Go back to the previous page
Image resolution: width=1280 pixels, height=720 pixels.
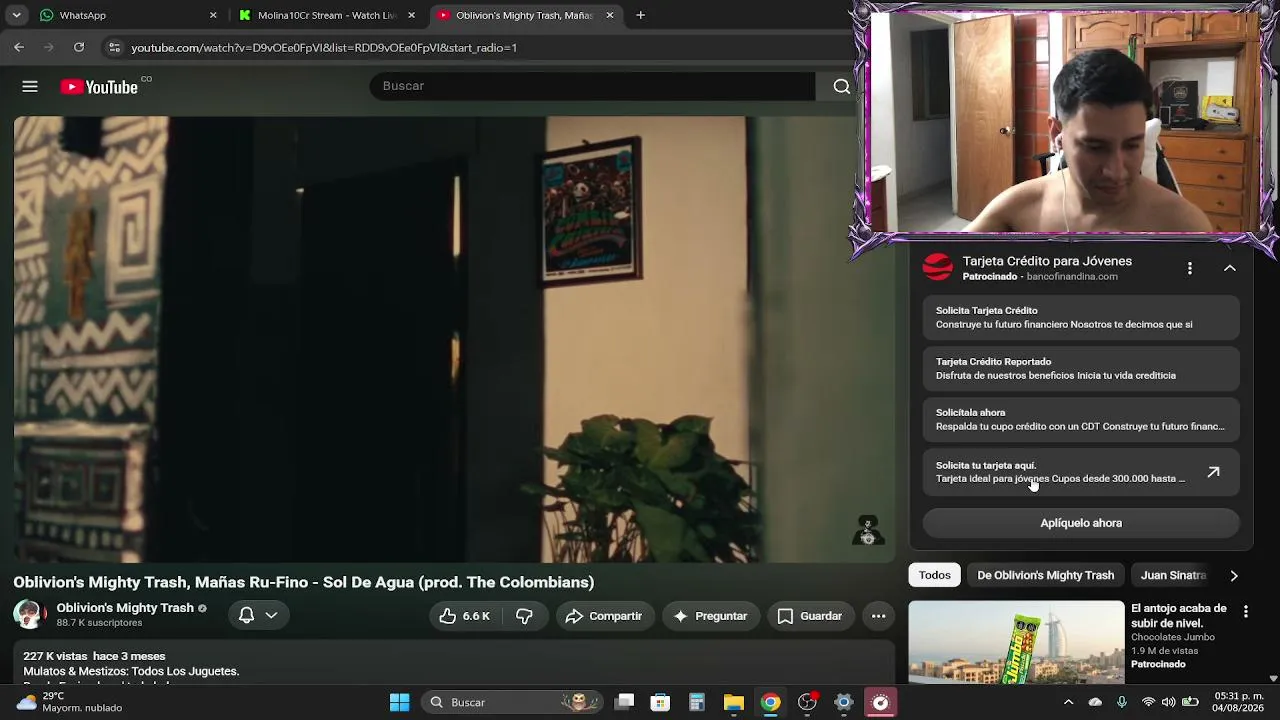click(x=19, y=47)
